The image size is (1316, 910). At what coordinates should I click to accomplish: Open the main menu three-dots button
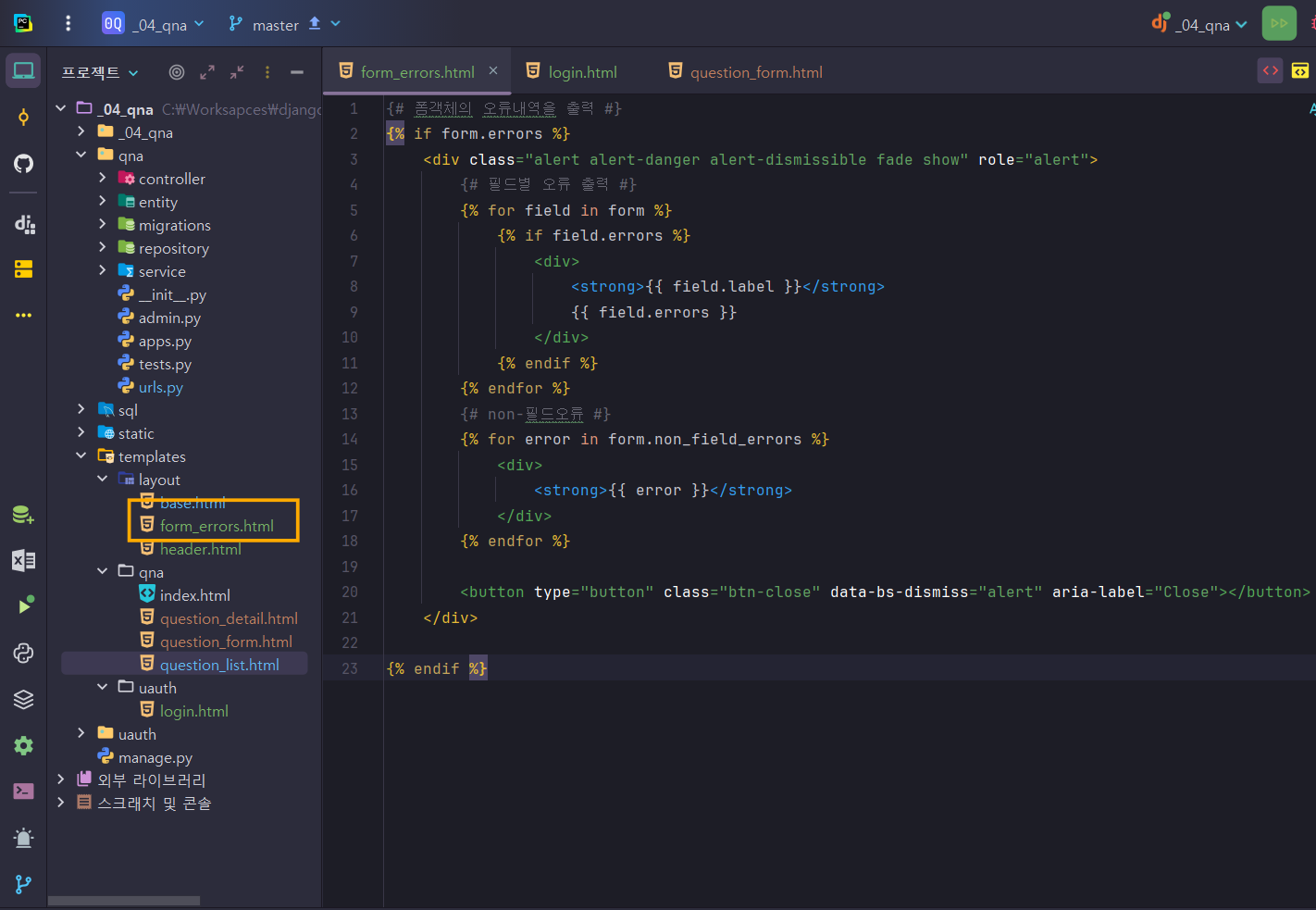[68, 23]
